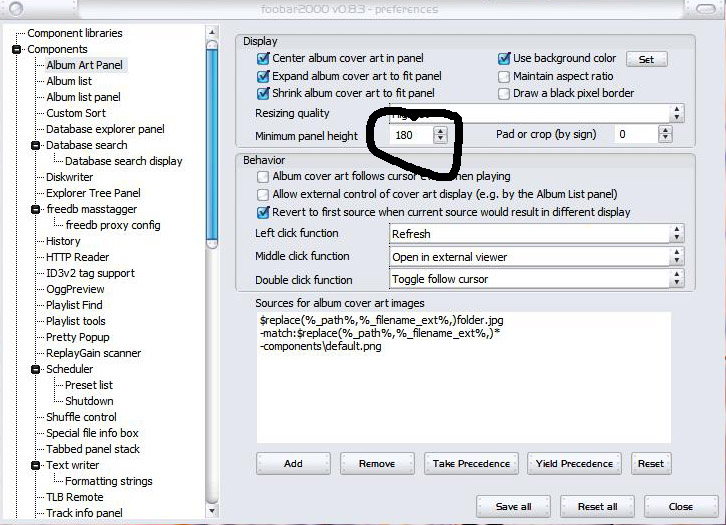Select OggPreview tree item
This screenshot has width=726, height=525.
pos(75,289)
